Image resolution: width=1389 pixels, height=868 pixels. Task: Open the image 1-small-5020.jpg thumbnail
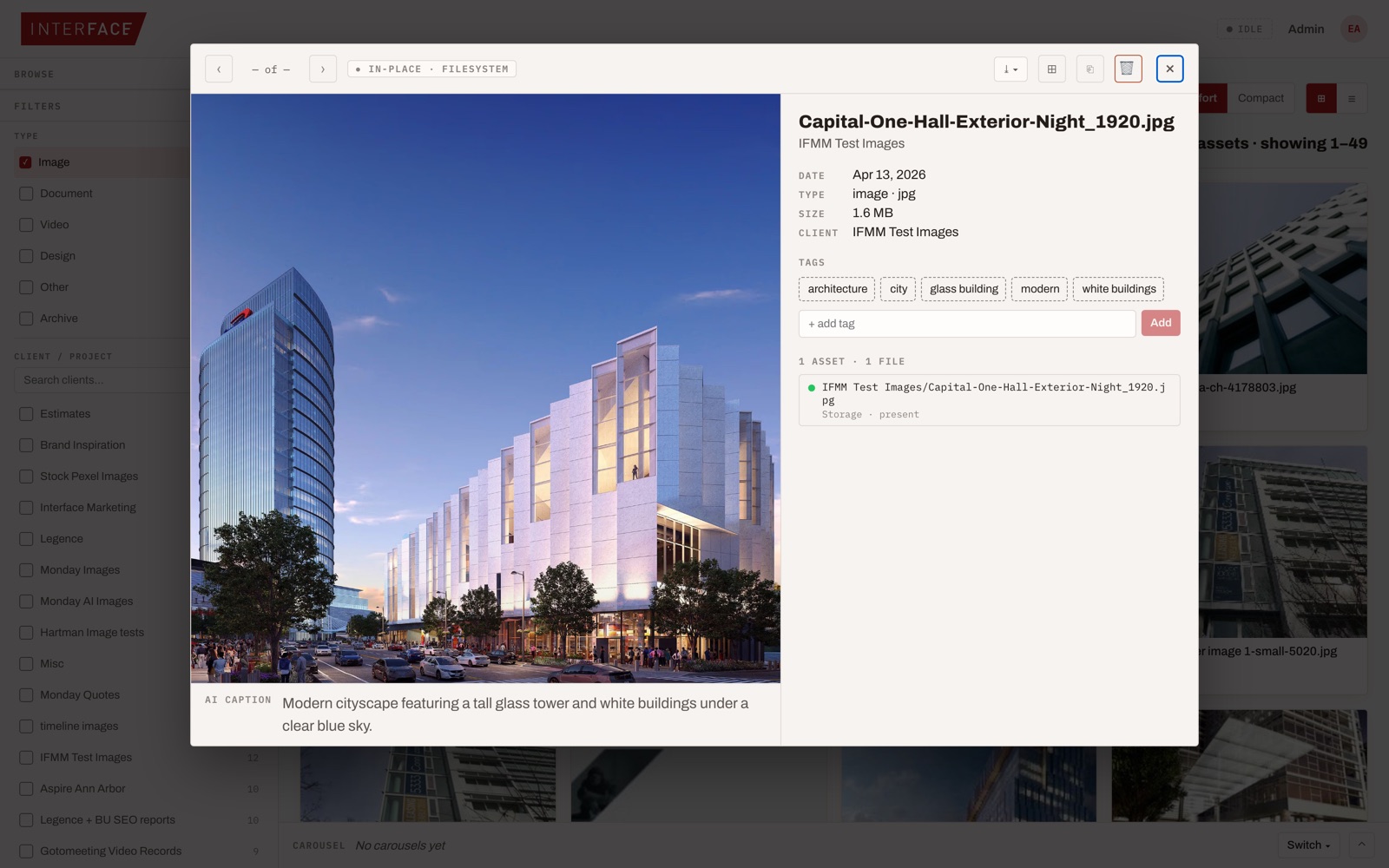click(1283, 542)
